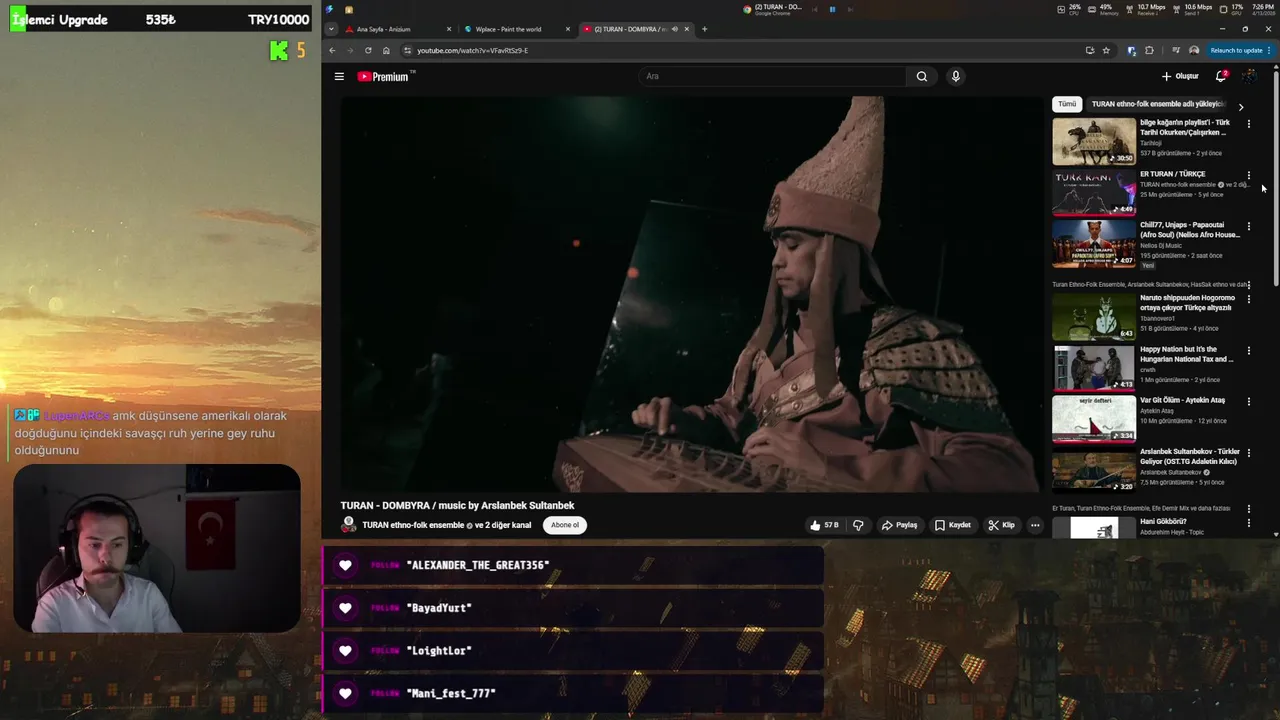Click the Paylaş share button

pyautogui.click(x=899, y=525)
